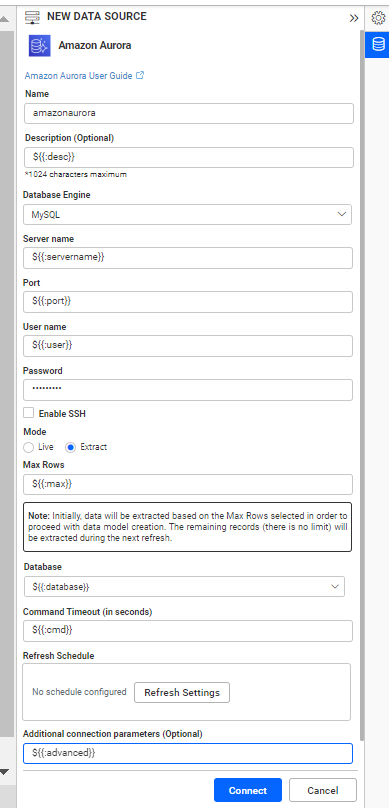
Task: Click the Amazon Aurora logo icon
Action: [40, 45]
